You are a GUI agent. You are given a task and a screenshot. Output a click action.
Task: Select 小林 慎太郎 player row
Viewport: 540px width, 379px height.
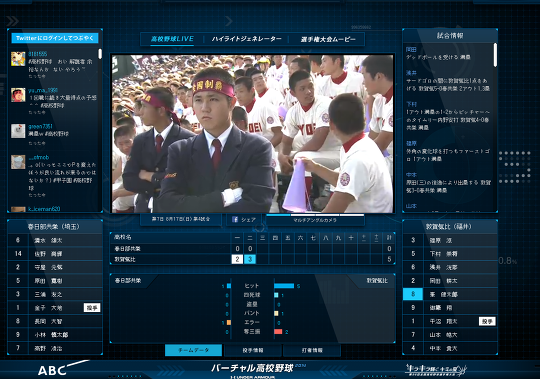(55, 335)
